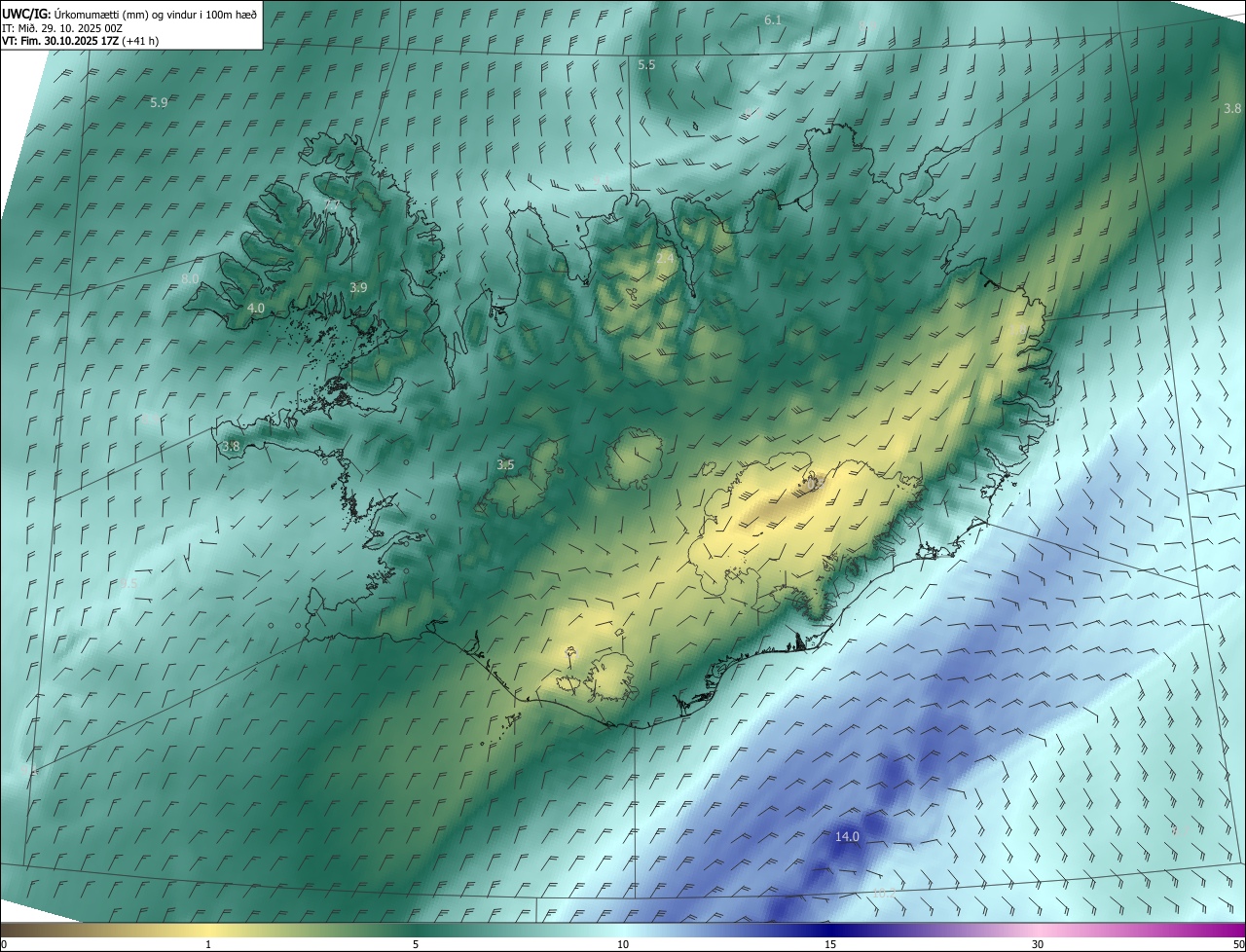Viewport: 1246px width, 952px height.
Task: Click the 3.5 value in west-central Iceland
Action: coord(505,465)
